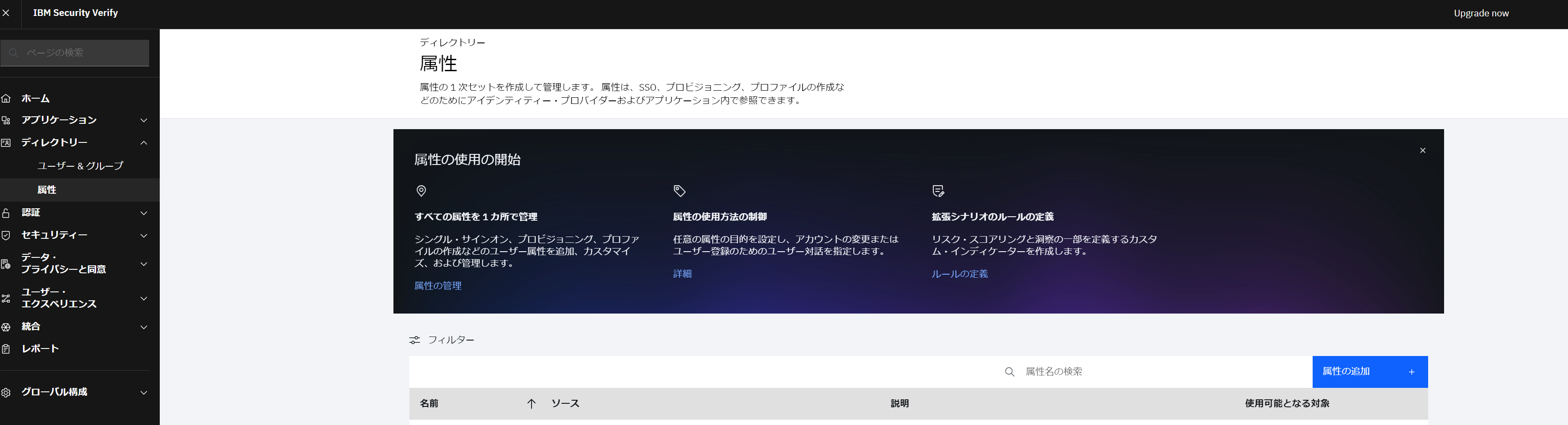Open the 属性の管理 link

(x=438, y=285)
